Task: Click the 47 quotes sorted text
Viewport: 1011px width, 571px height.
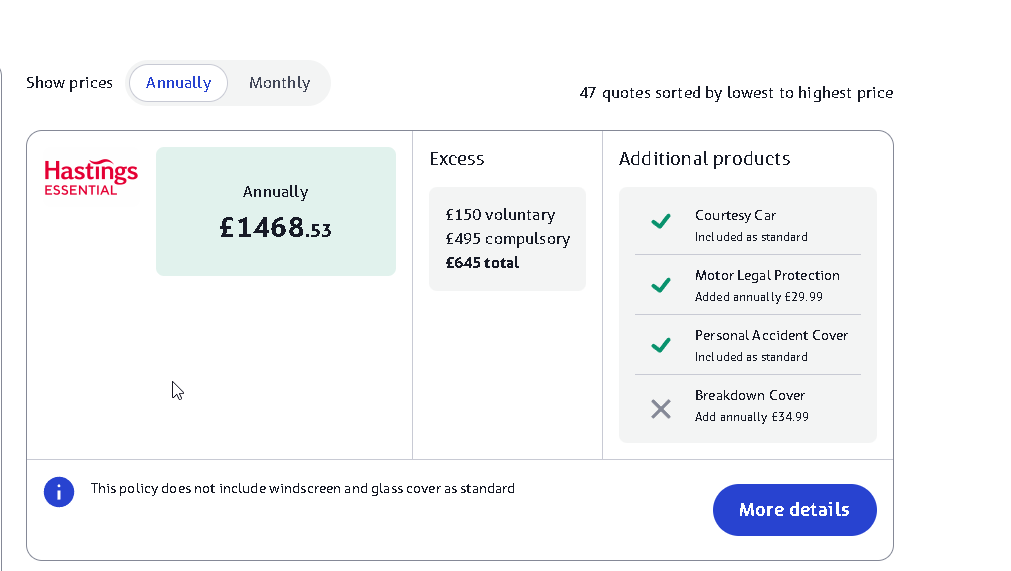Action: 736,93
